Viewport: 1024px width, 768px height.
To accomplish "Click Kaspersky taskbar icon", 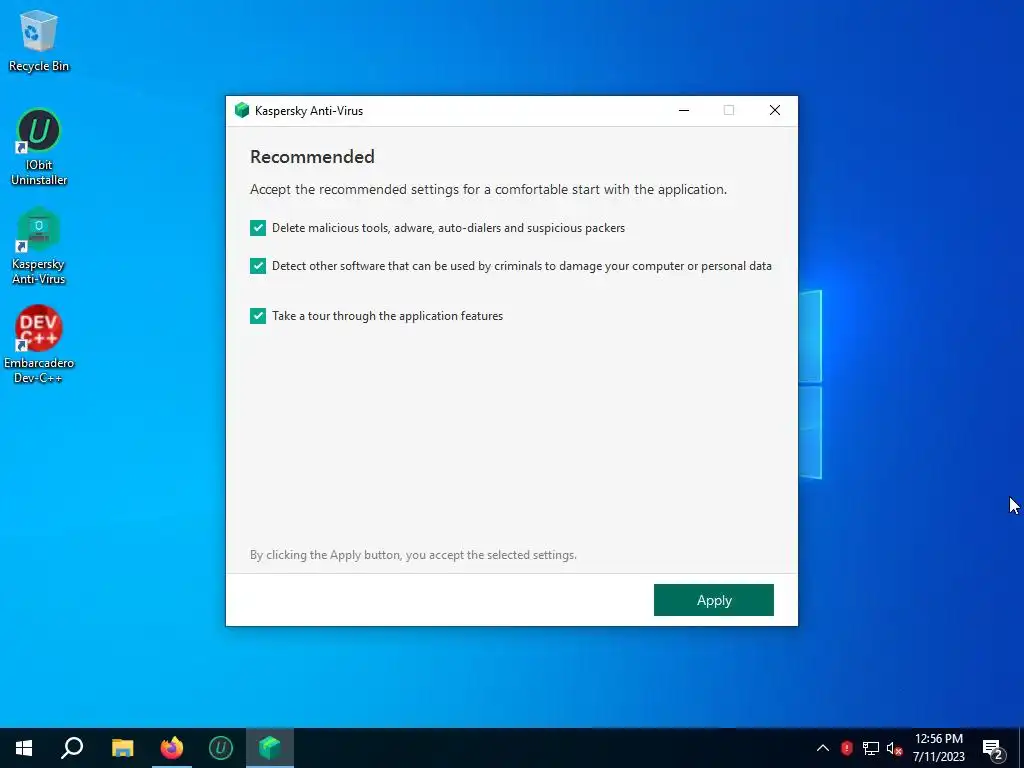I will coord(270,748).
